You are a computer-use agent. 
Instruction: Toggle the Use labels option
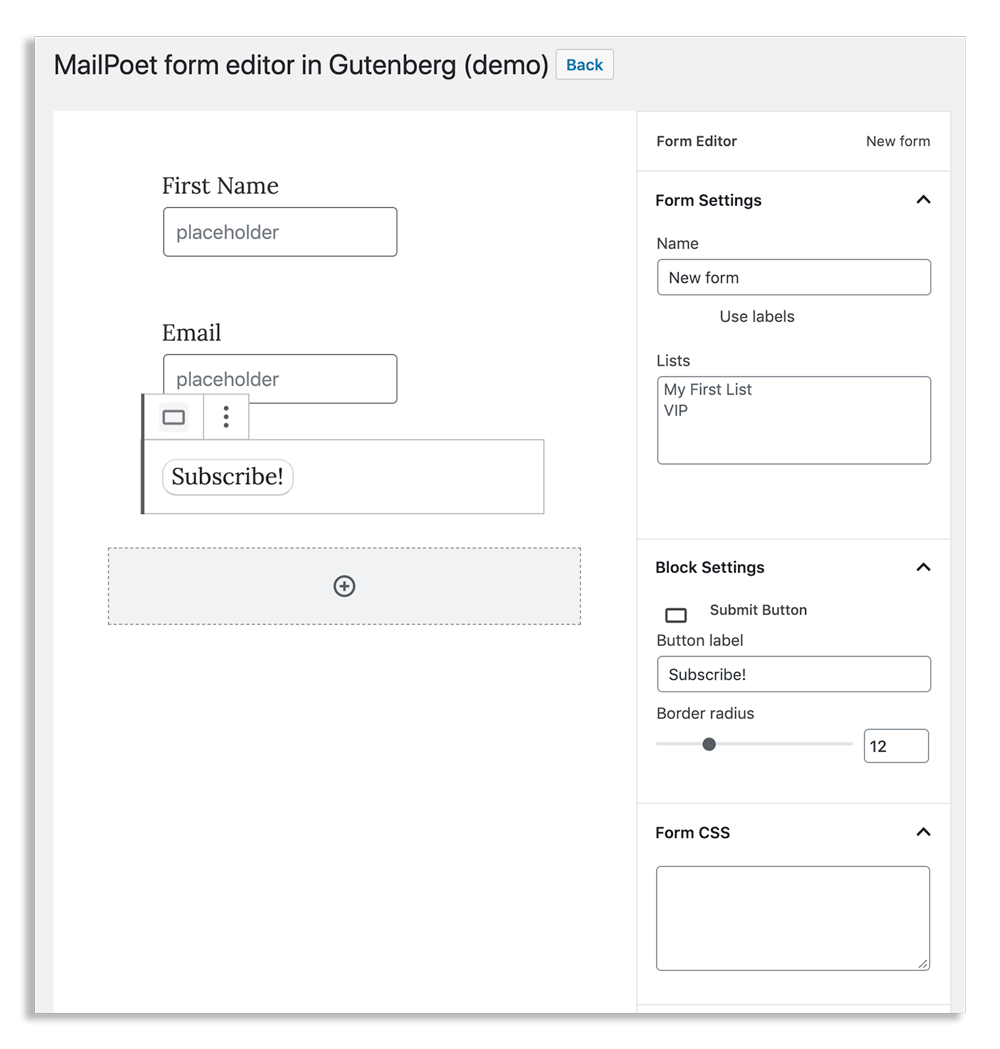coord(757,316)
